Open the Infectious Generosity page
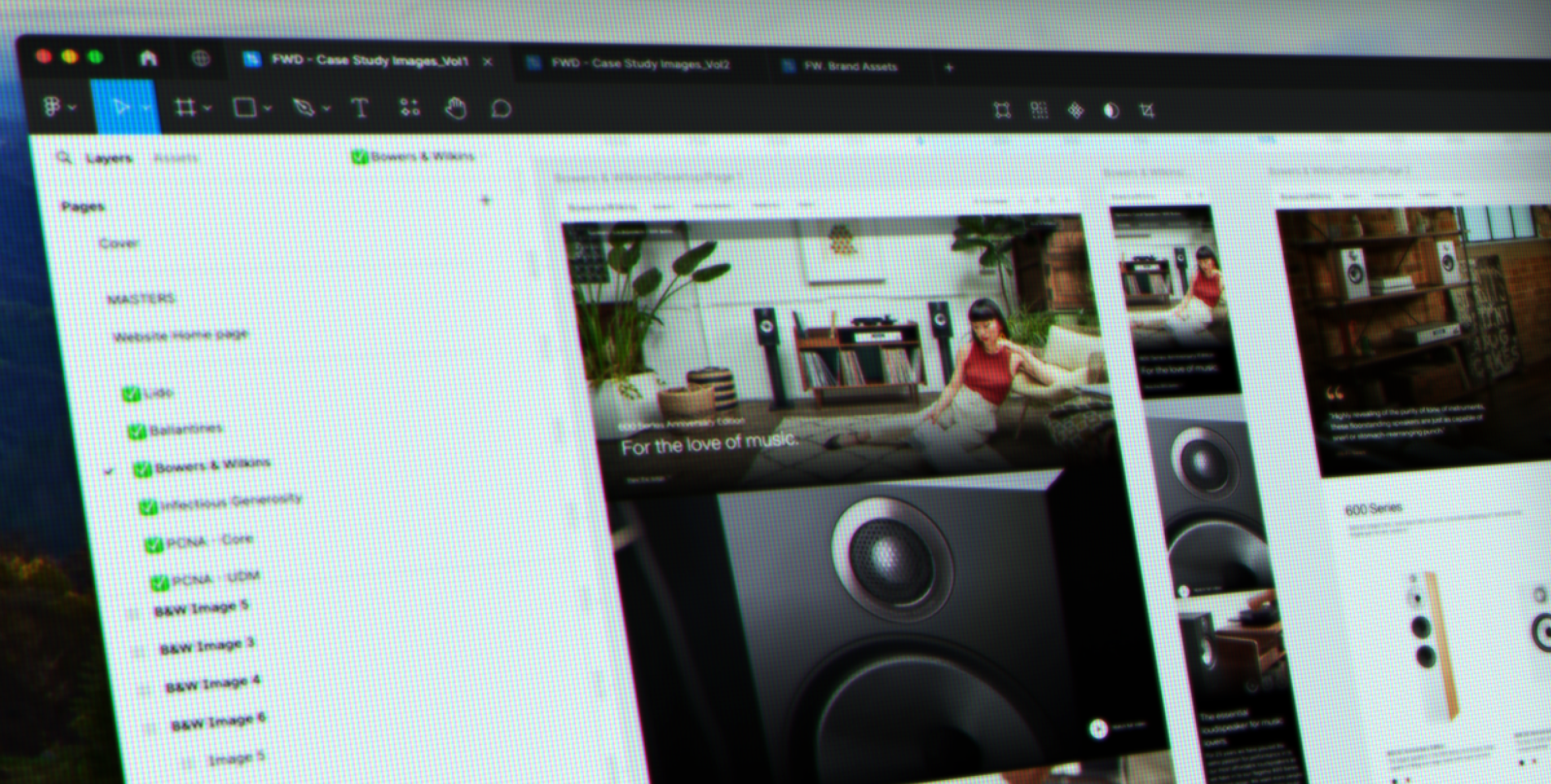The height and width of the screenshot is (784, 1551). [x=230, y=502]
